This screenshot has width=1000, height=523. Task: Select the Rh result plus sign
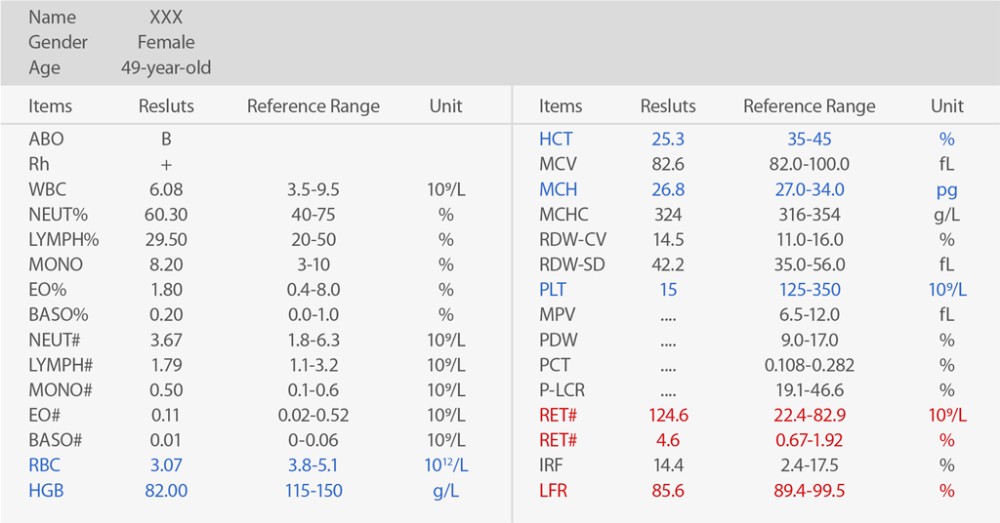pyautogui.click(x=166, y=164)
